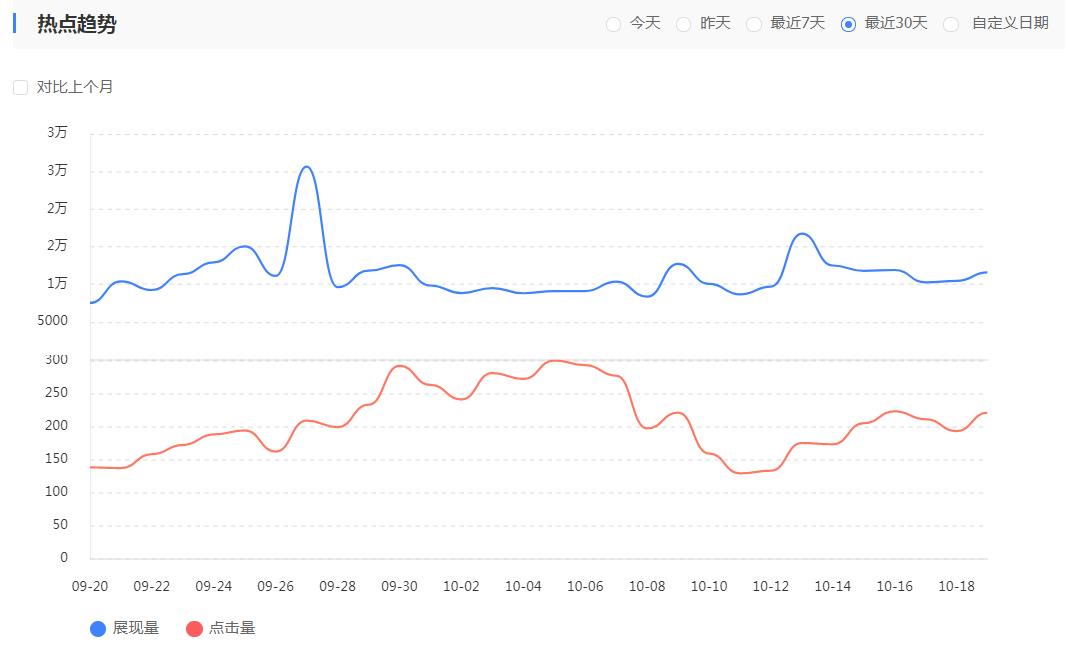Select the 昨天 time range option

[x=684, y=24]
